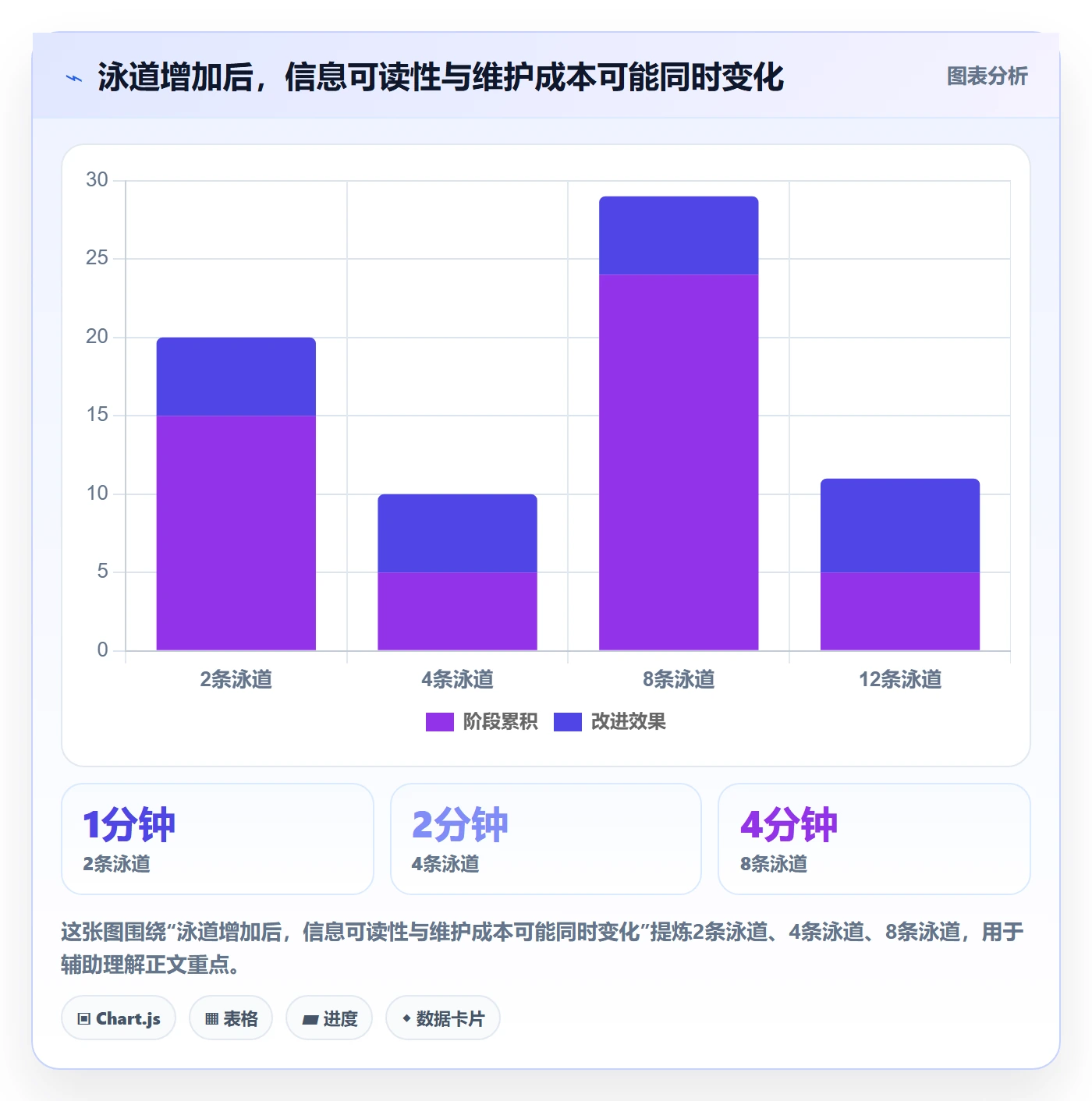Toggle the 阶段累积 purple legend swatch
The width and height of the screenshot is (1092, 1101).
(439, 722)
